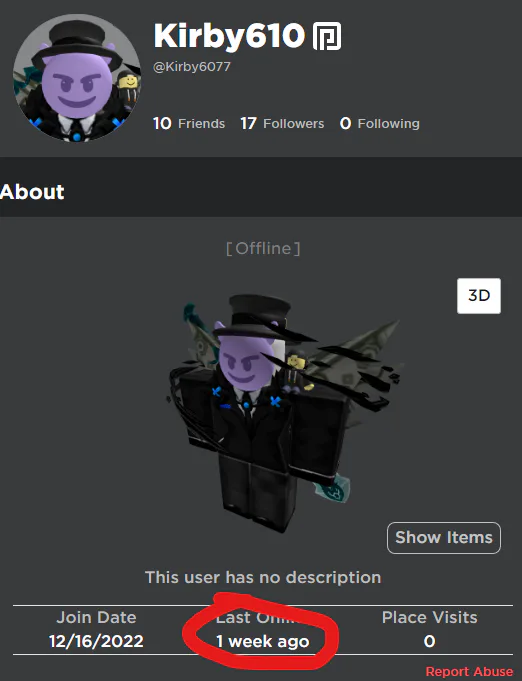Image resolution: width=522 pixels, height=681 pixels.
Task: Open the circular profile avatar picture
Action: 77,78
